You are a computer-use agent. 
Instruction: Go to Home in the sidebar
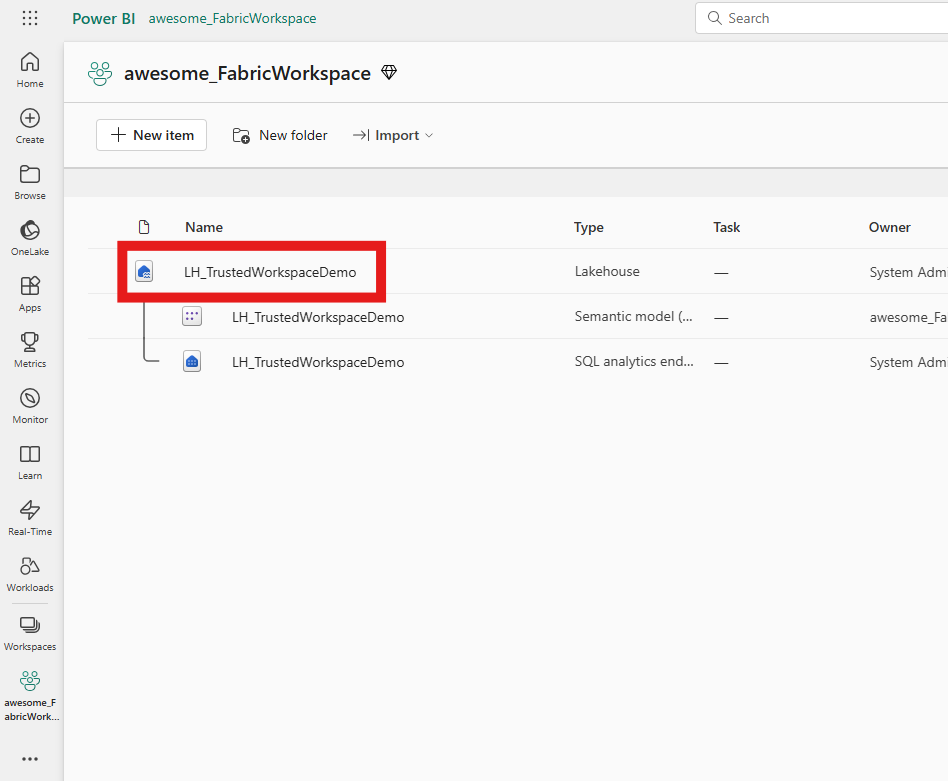pyautogui.click(x=30, y=70)
